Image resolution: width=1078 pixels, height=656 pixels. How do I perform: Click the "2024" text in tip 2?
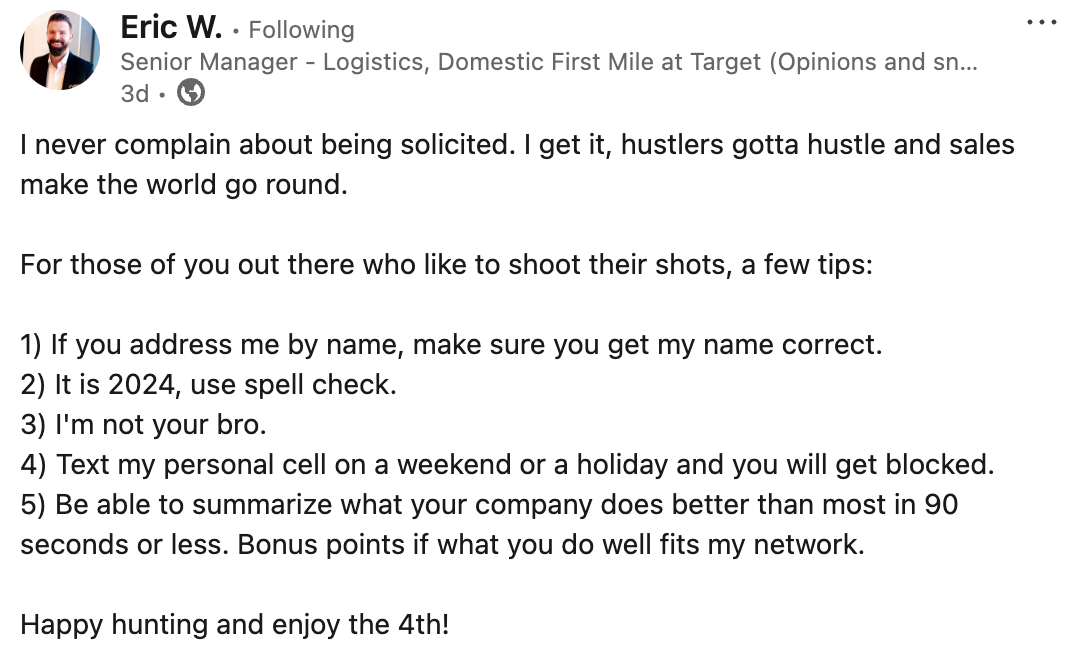pos(135,385)
